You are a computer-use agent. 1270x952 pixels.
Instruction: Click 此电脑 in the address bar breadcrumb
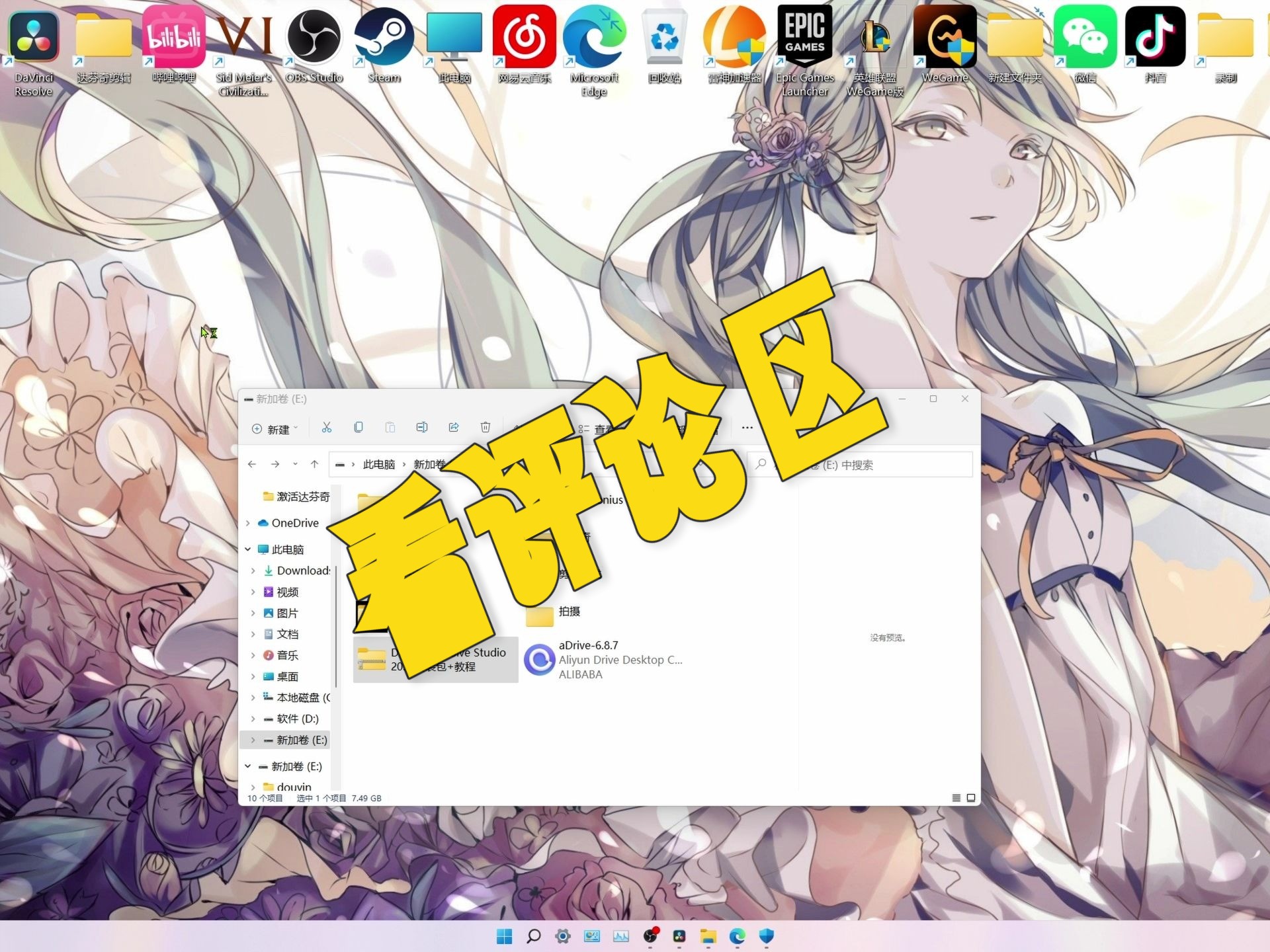379,464
